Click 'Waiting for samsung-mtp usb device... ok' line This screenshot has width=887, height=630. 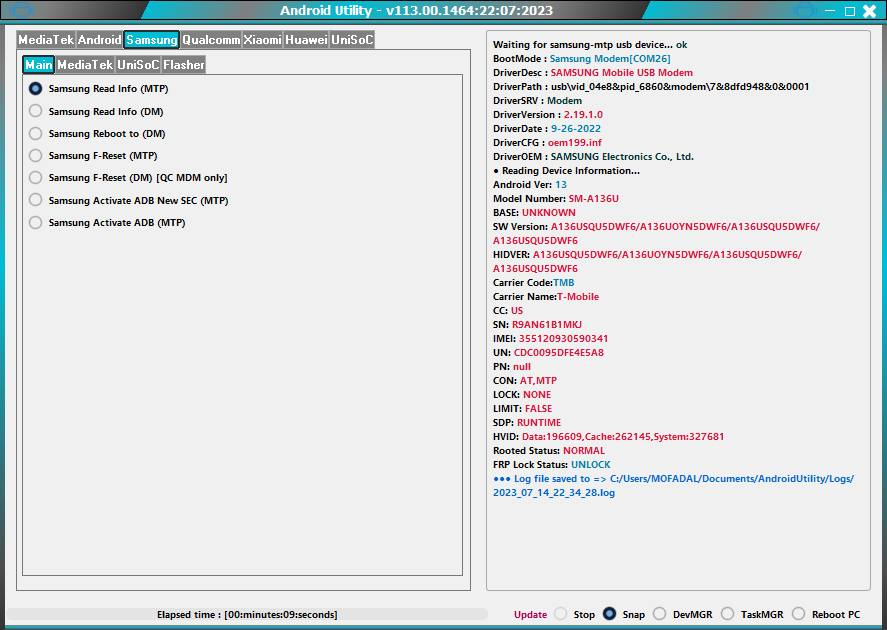pos(590,45)
